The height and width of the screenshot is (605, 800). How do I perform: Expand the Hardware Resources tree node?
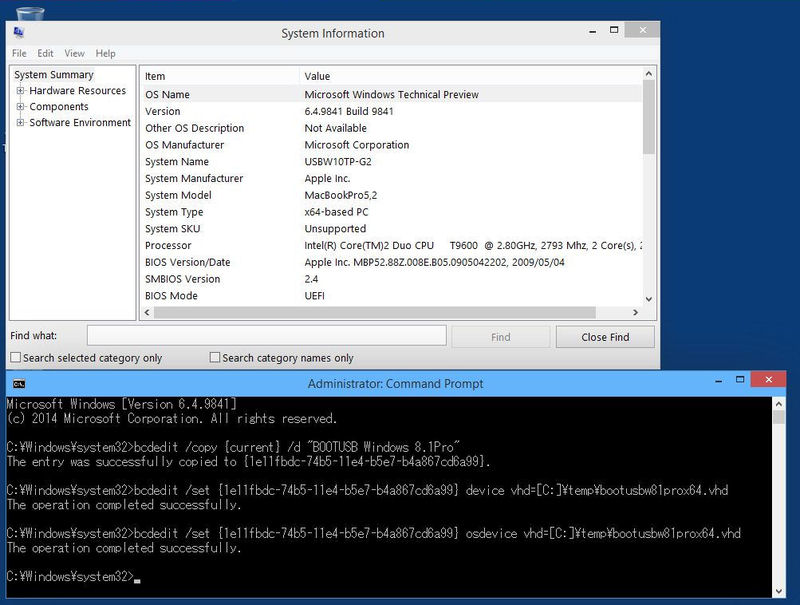(20, 91)
